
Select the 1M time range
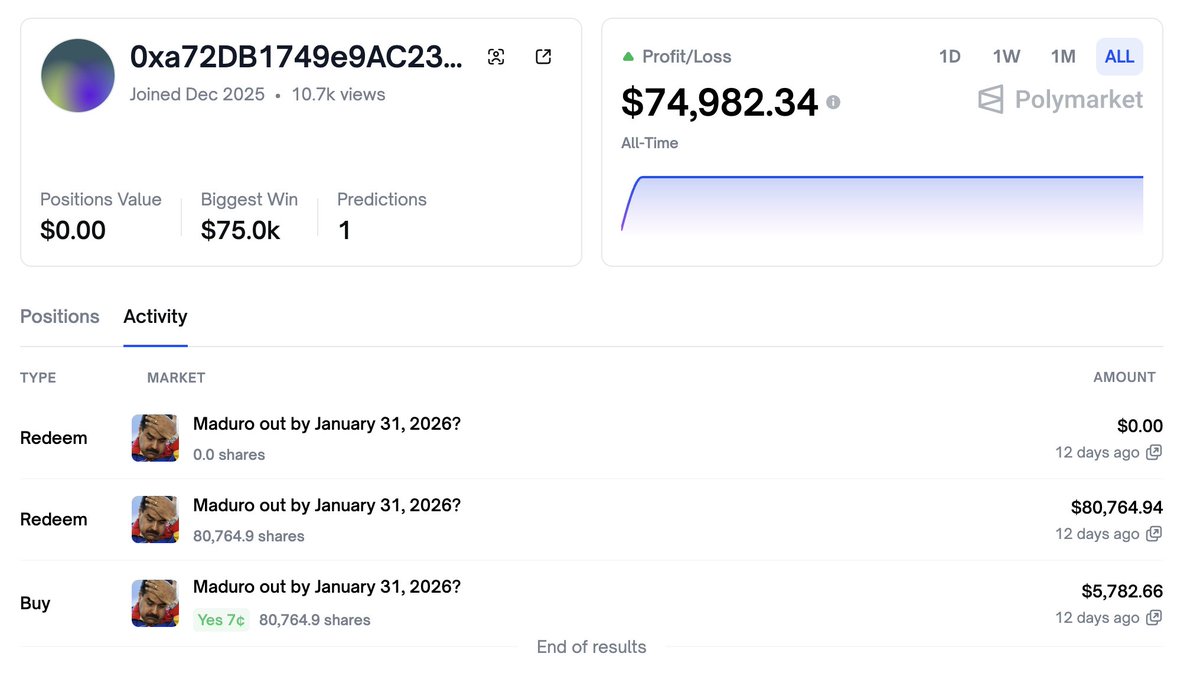[x=1063, y=57]
